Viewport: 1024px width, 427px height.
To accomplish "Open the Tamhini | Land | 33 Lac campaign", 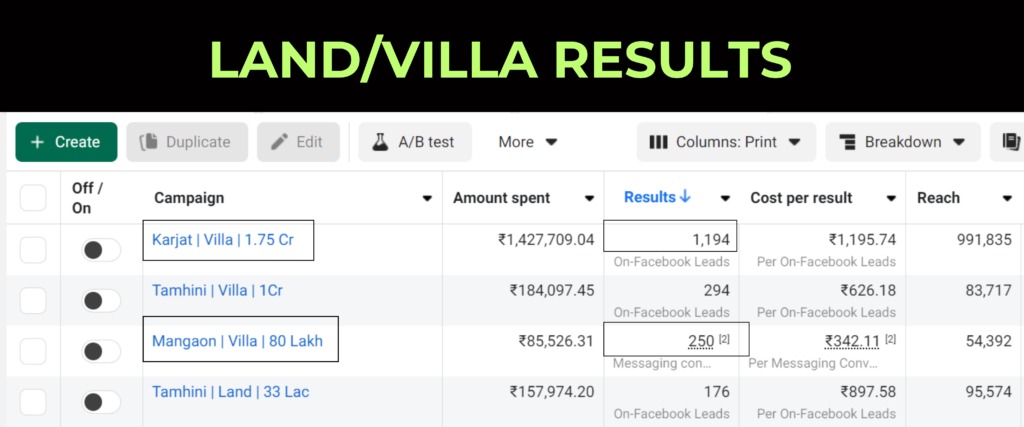I will click(230, 392).
